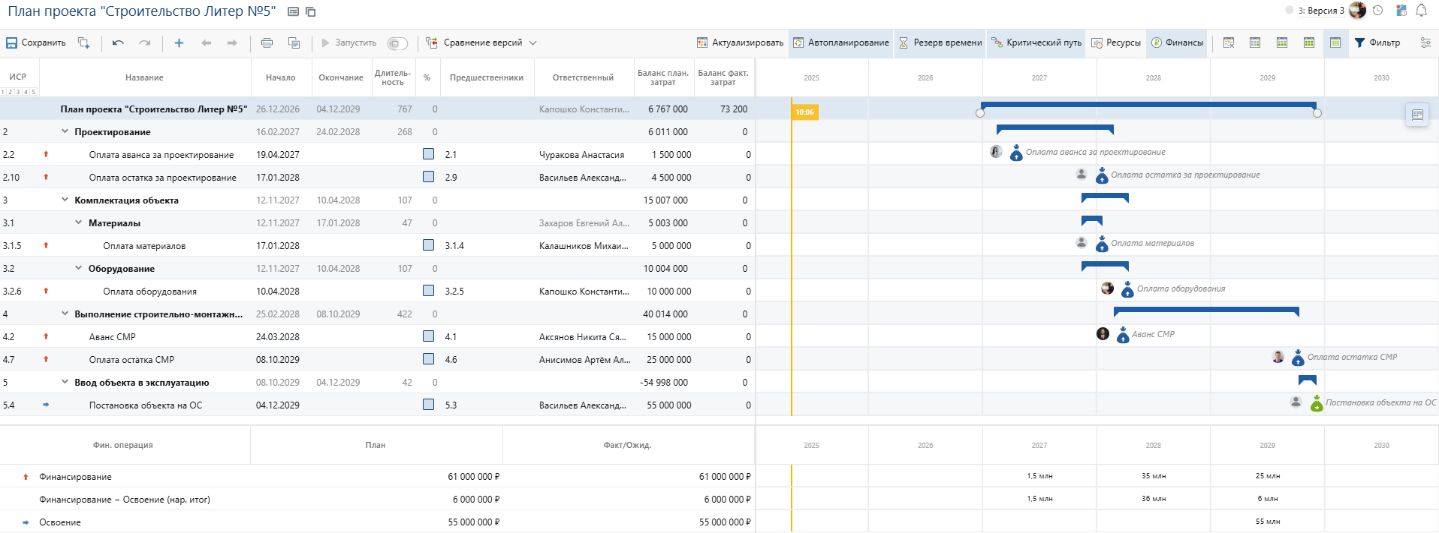Viewport: 1439px width, 533px height.
Task: Collapse the Оборудование subgroup
Action: [79, 268]
